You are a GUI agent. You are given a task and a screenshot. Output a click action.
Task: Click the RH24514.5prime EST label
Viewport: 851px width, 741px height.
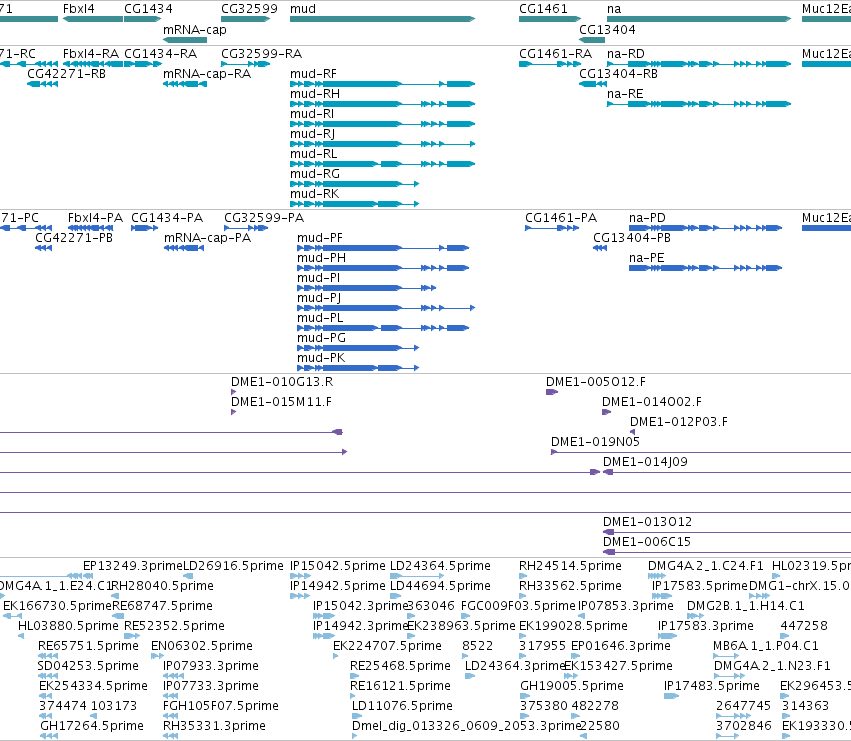(570, 566)
